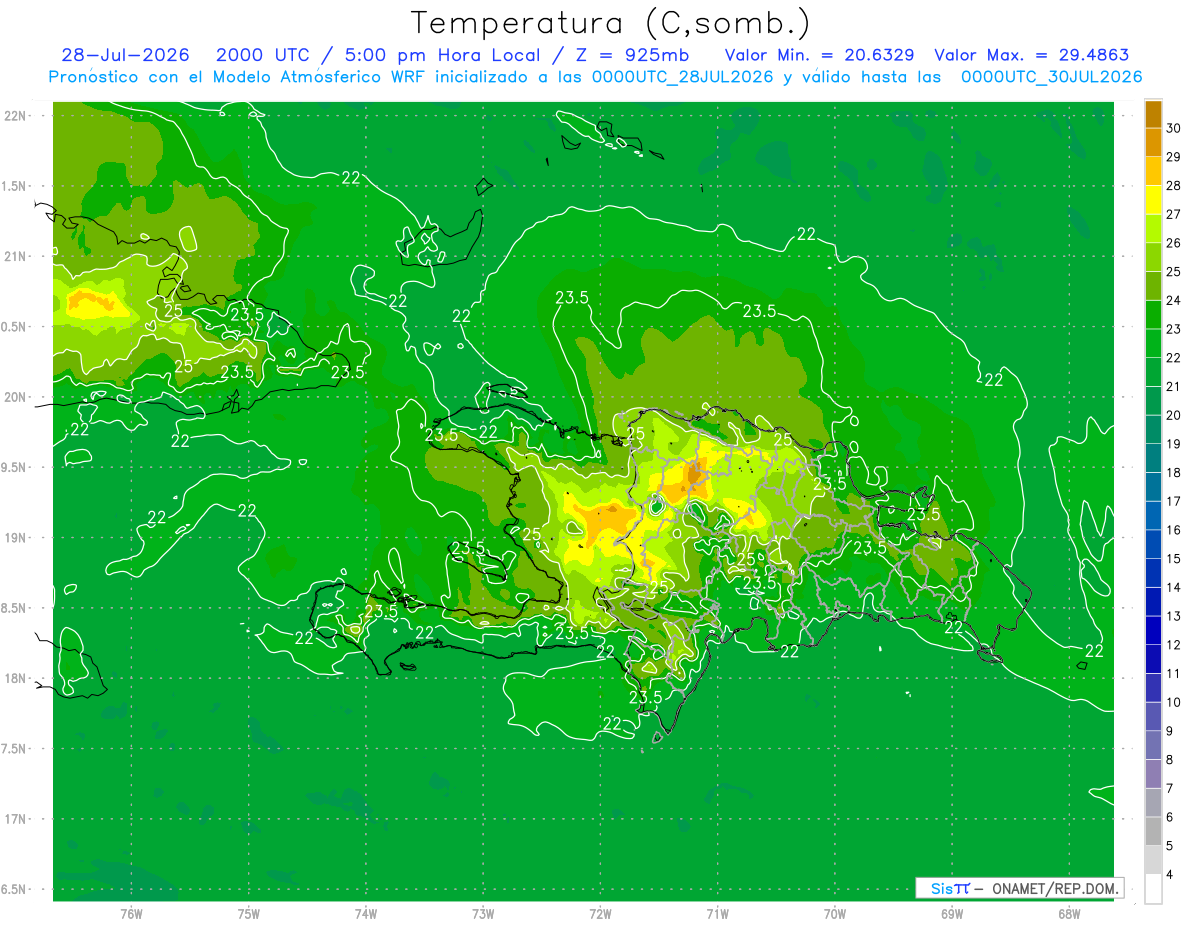Click the dark orange legend segment above 30
The image size is (1200, 927).
click(x=1153, y=113)
